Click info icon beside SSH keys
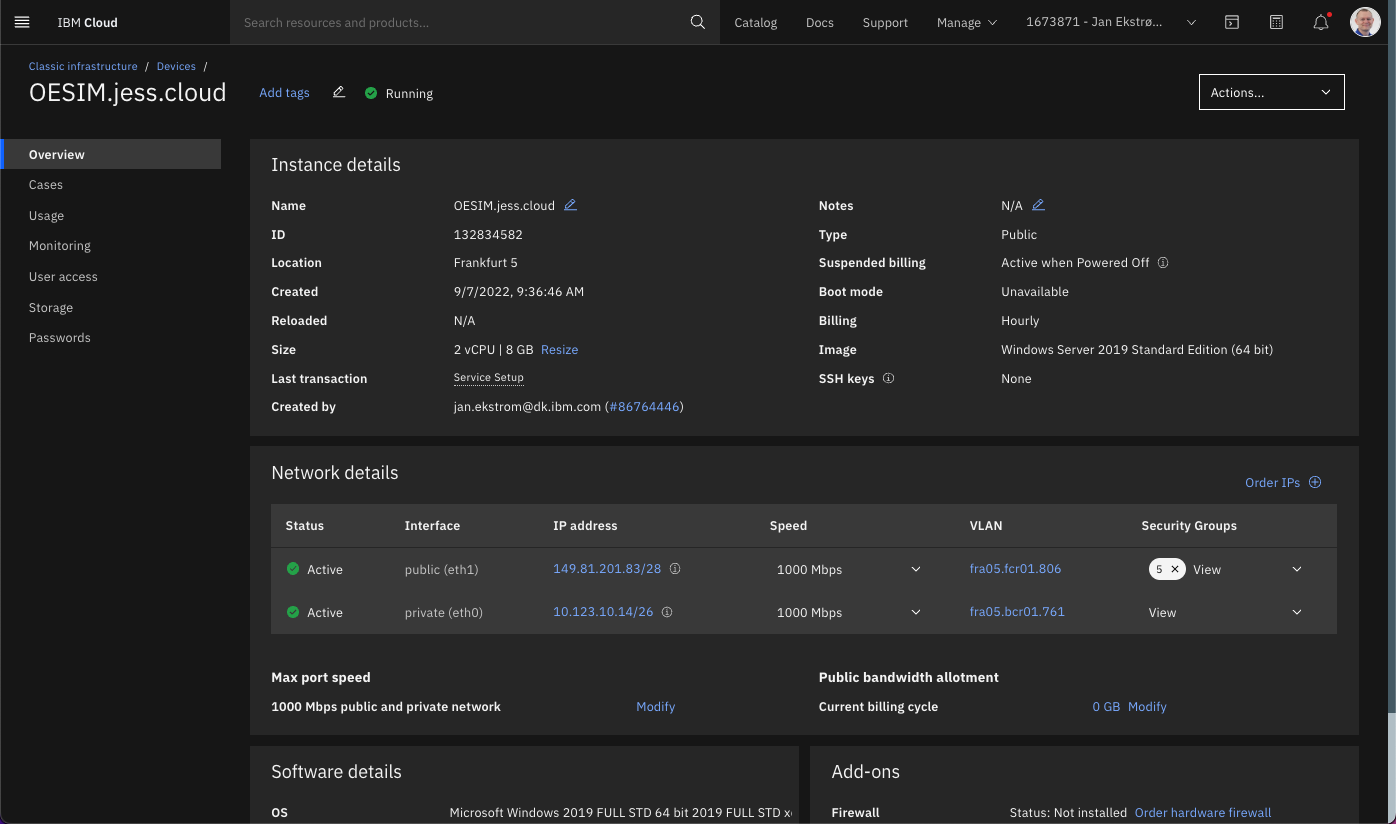1396x824 pixels. click(888, 379)
